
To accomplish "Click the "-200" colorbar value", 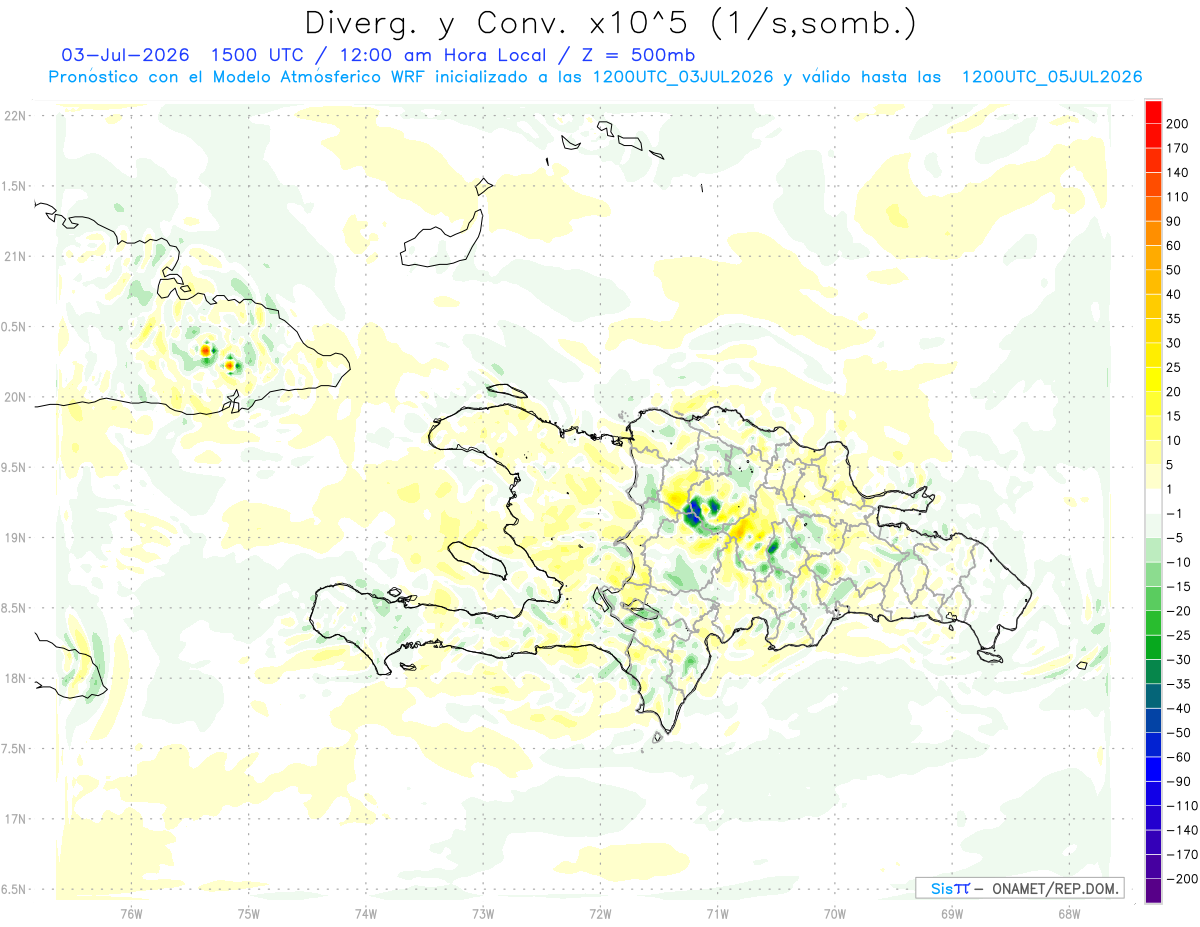I will point(1180,878).
